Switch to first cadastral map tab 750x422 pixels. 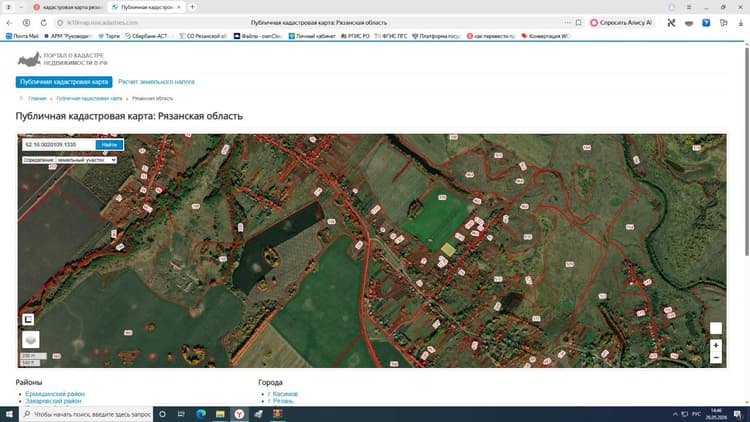(68, 7)
